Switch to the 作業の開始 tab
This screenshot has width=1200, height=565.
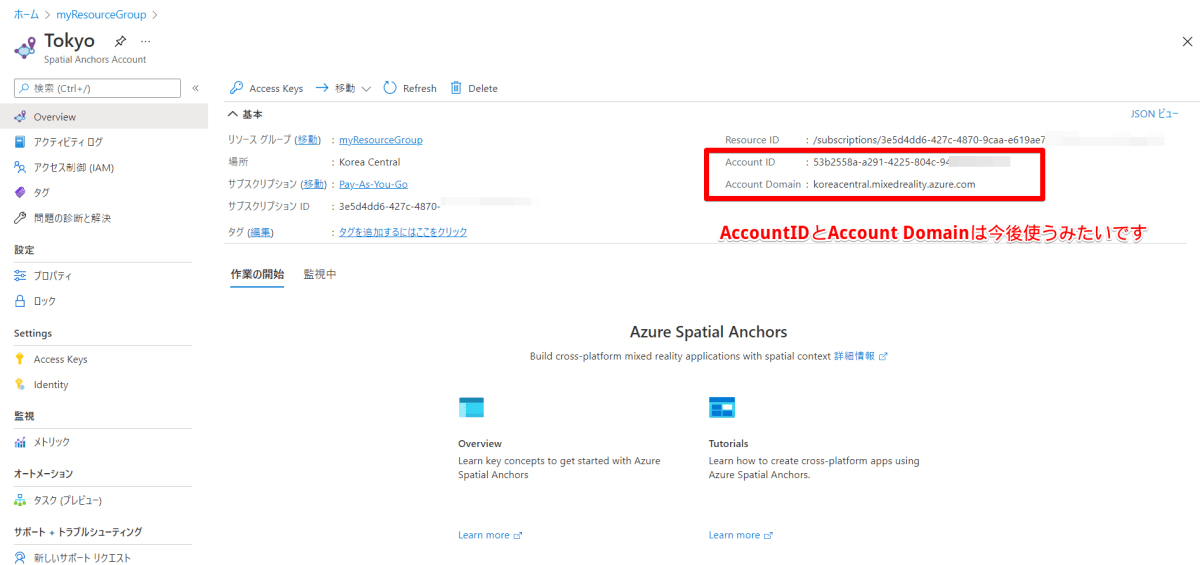coord(257,274)
